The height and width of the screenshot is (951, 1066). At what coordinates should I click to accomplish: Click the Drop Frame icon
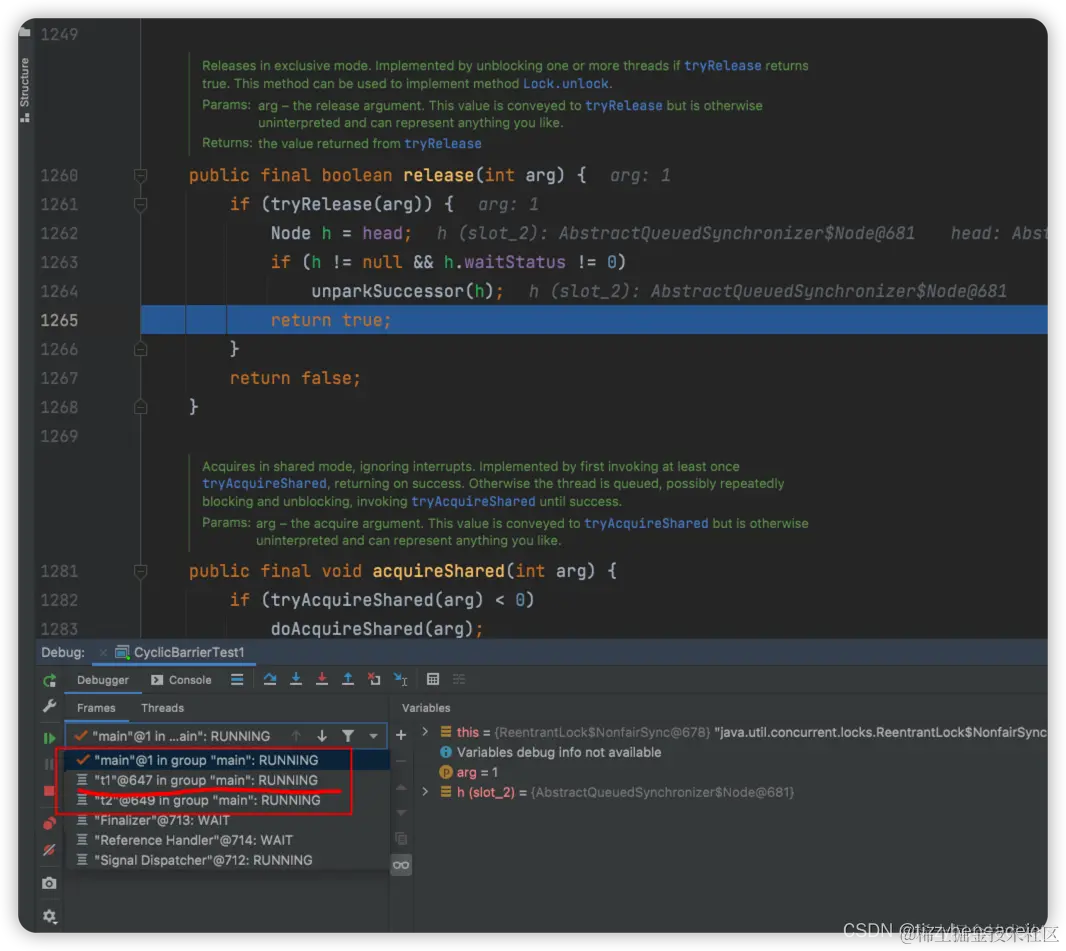(374, 679)
